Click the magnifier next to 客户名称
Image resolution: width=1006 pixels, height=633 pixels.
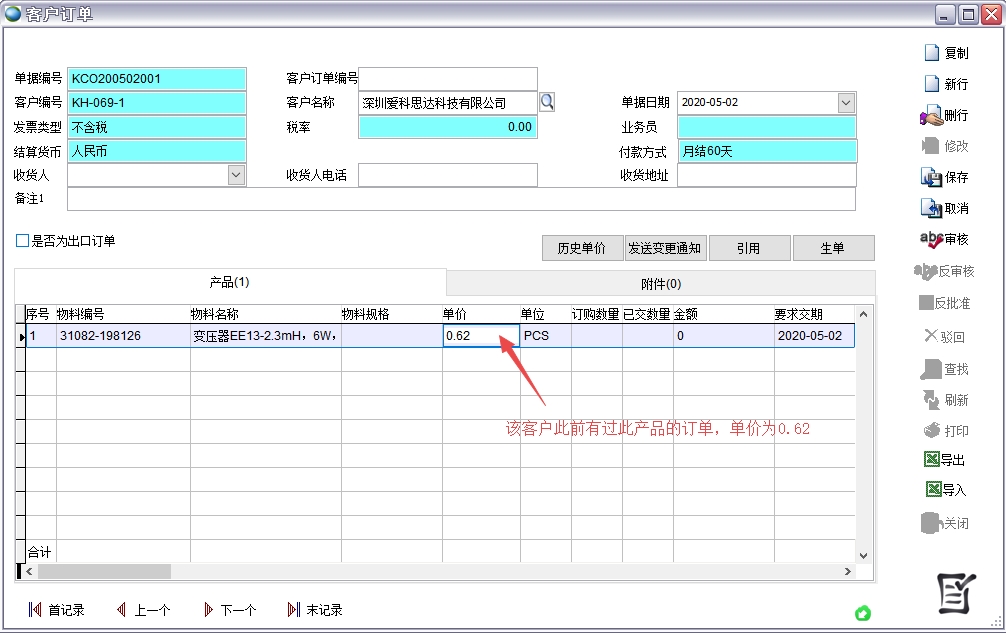(x=547, y=102)
